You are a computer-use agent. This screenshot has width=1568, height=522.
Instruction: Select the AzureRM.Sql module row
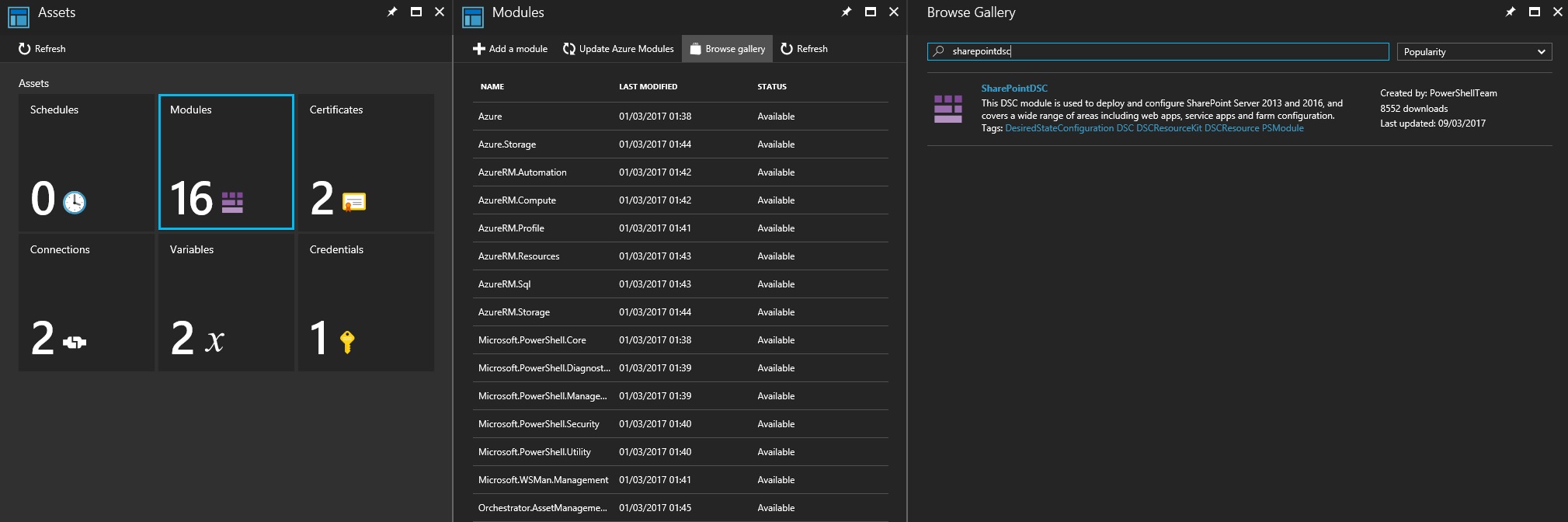click(x=680, y=284)
